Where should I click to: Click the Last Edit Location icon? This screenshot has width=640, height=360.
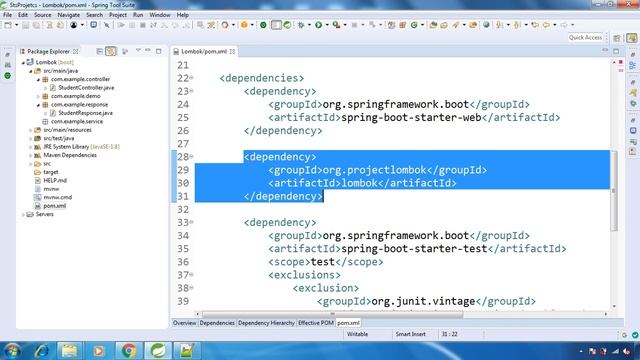click(x=535, y=25)
